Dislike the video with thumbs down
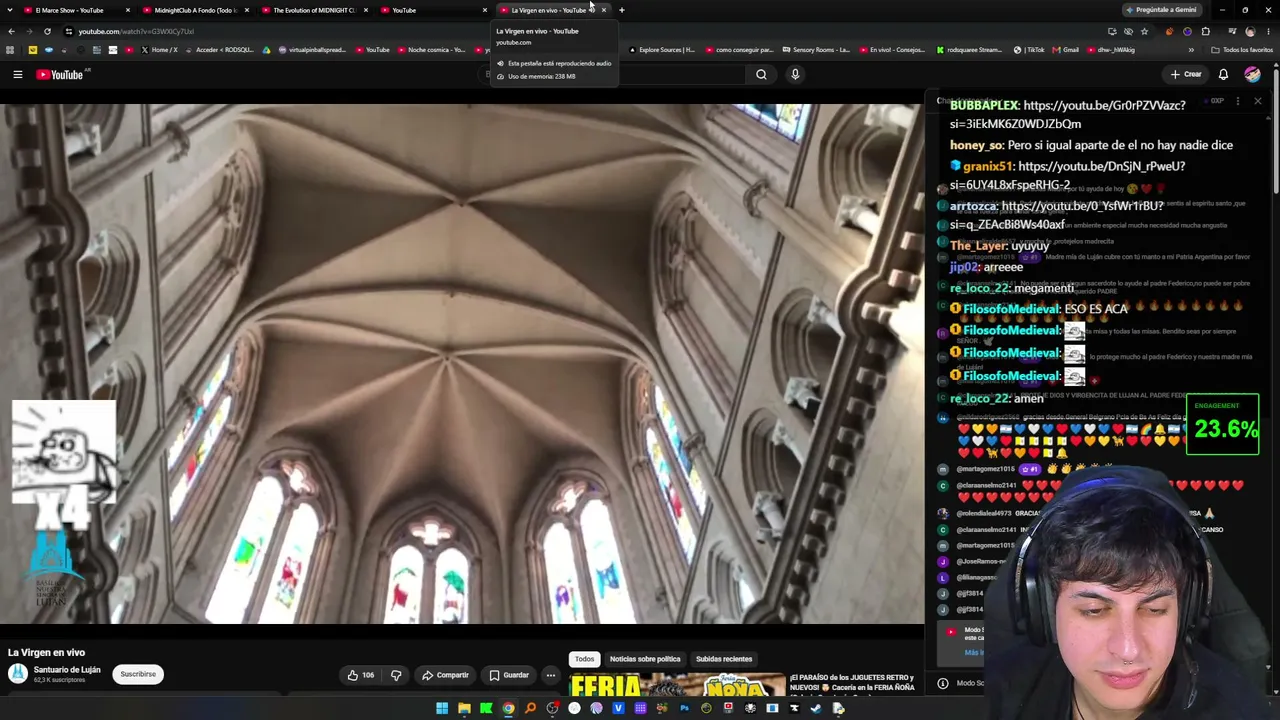Viewport: 1280px width, 720px height. (396, 675)
